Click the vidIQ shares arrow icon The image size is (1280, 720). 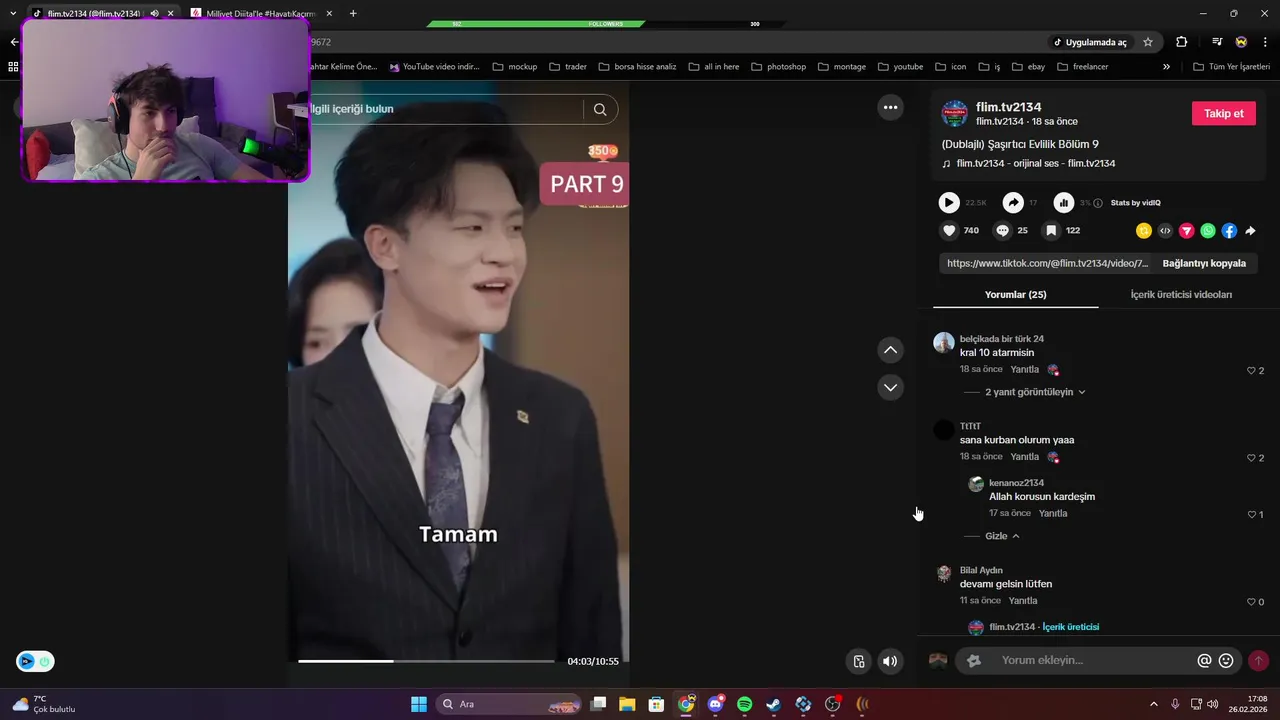point(1013,203)
